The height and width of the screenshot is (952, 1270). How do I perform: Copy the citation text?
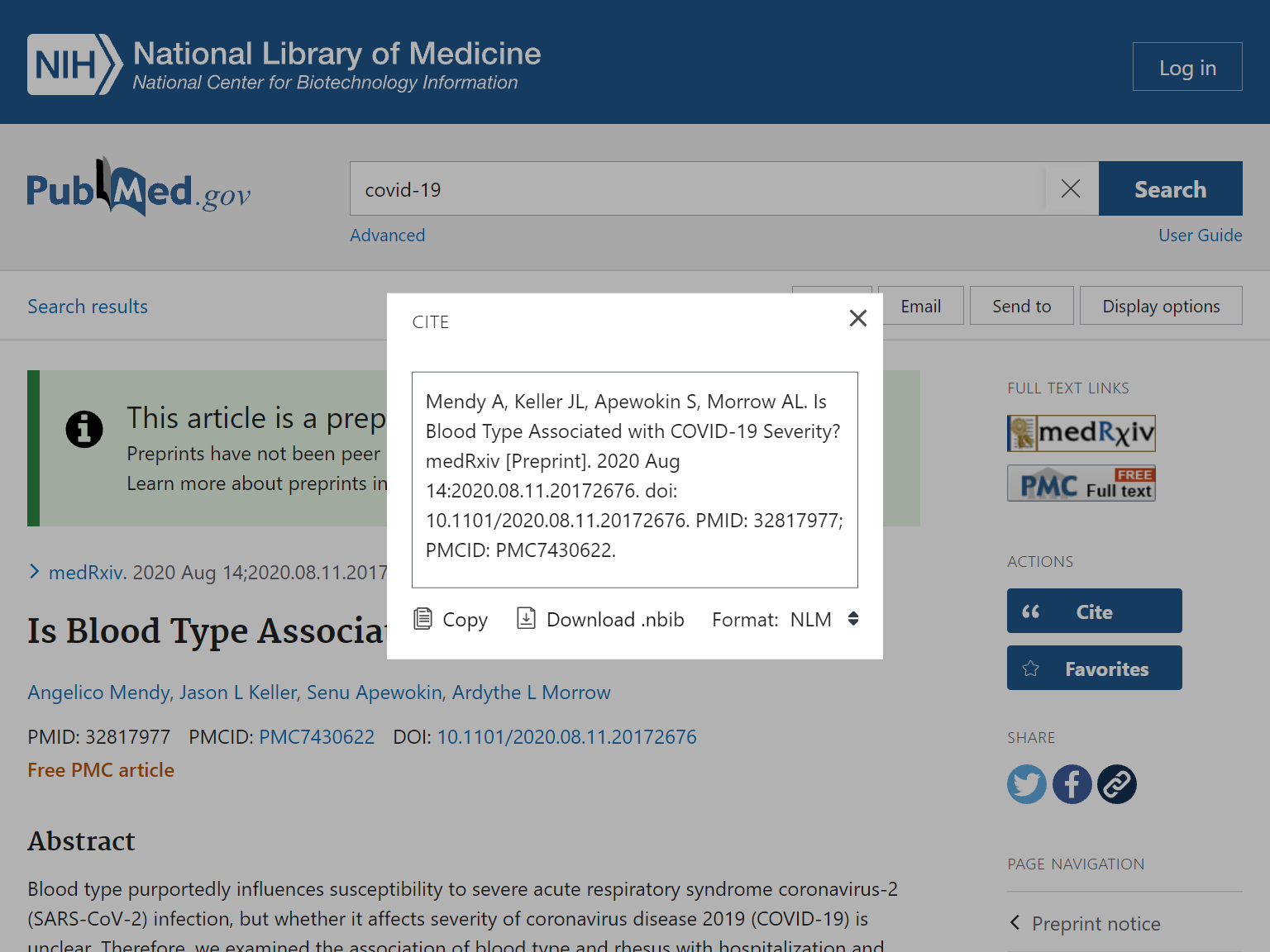[451, 619]
